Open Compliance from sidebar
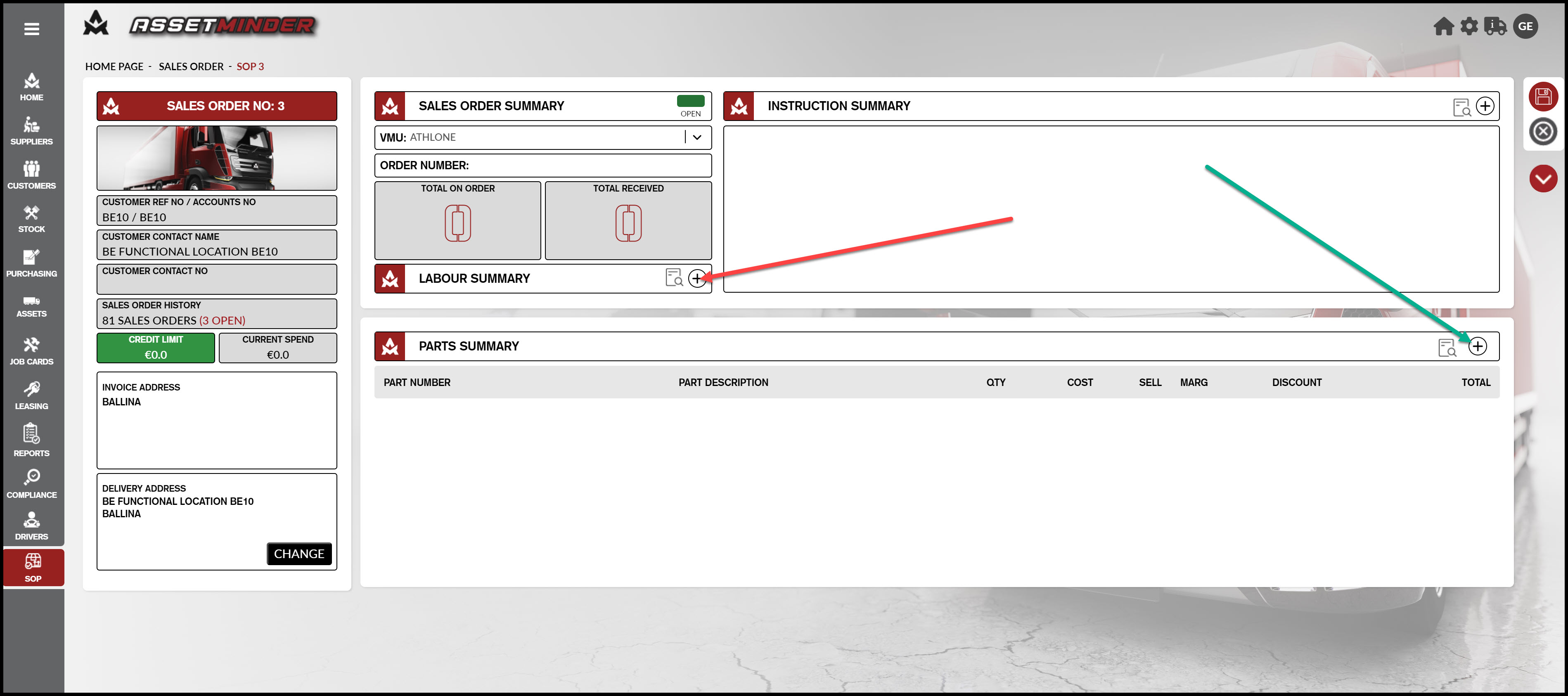The width and height of the screenshot is (1568, 696). 32,484
